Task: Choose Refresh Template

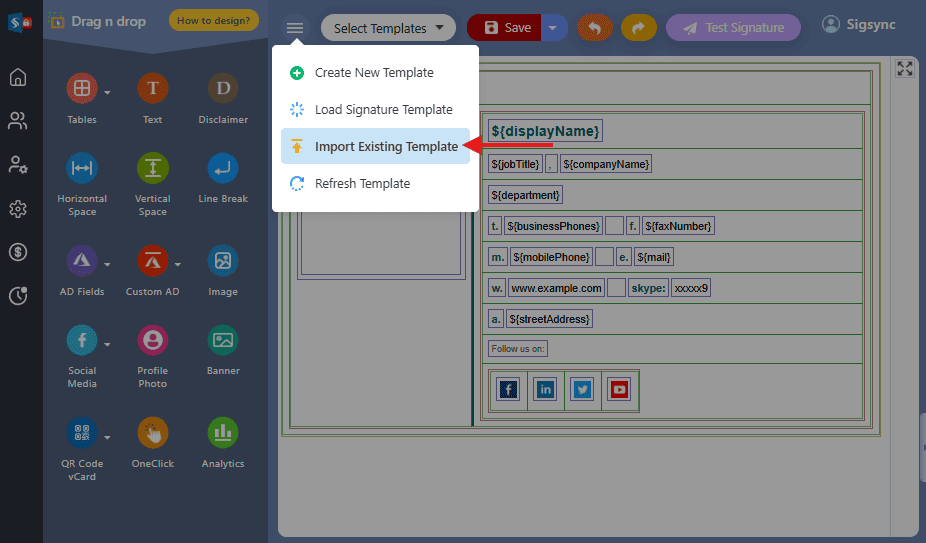Action: (x=375, y=183)
